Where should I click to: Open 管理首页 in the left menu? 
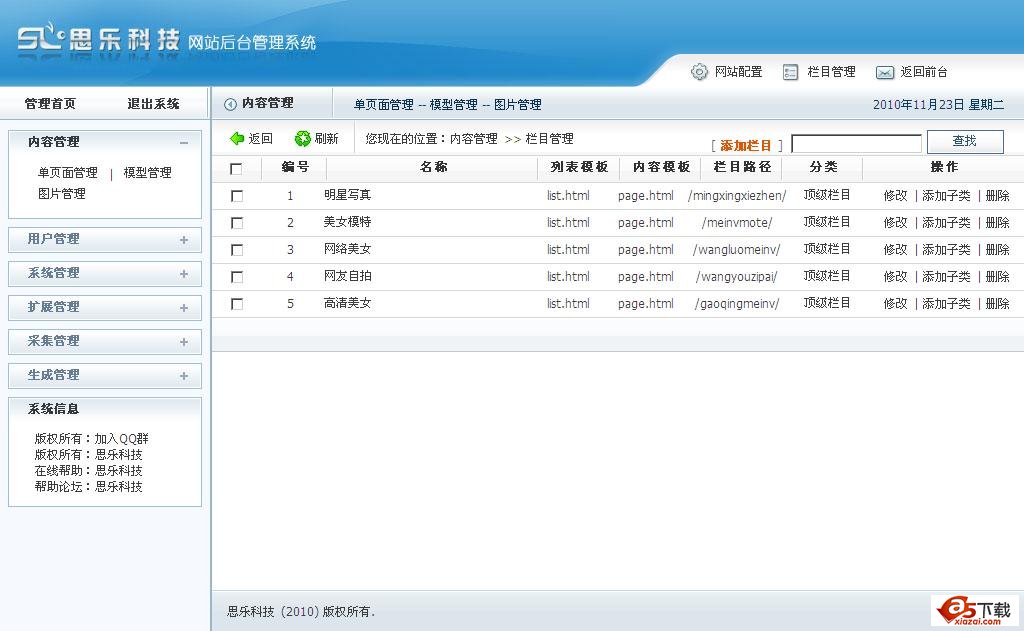(x=51, y=103)
